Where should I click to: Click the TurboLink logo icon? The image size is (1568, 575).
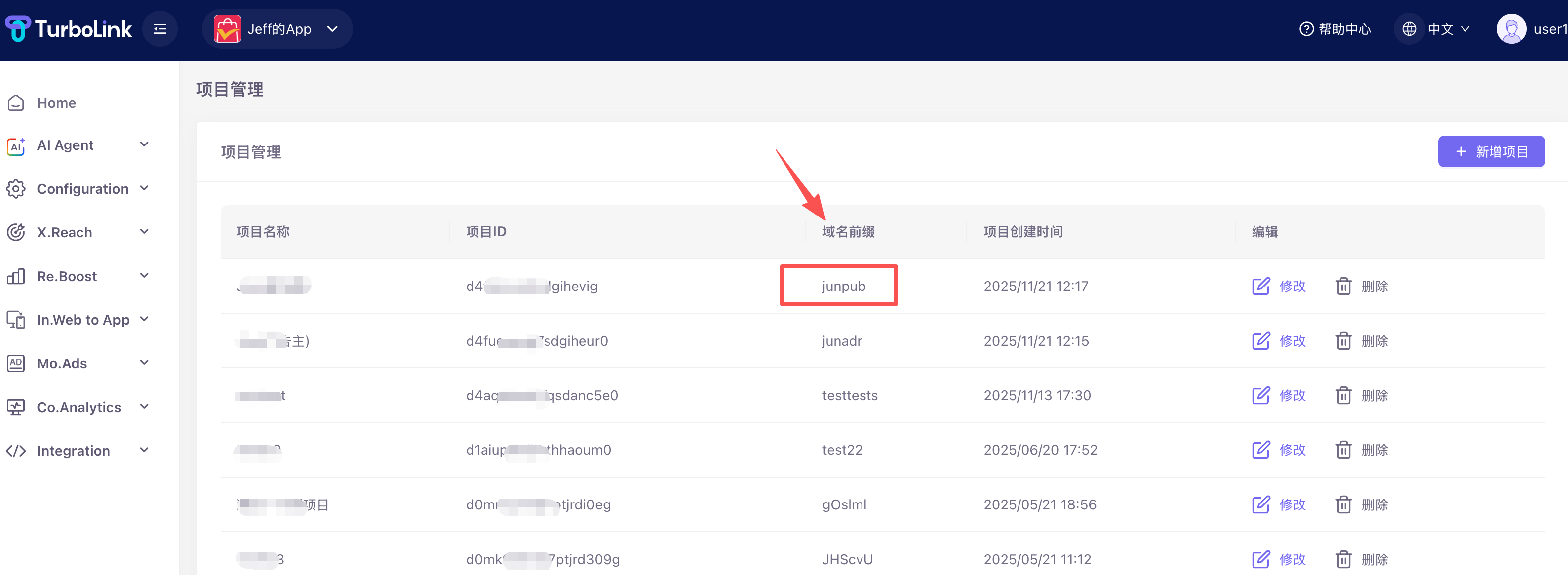pos(18,28)
